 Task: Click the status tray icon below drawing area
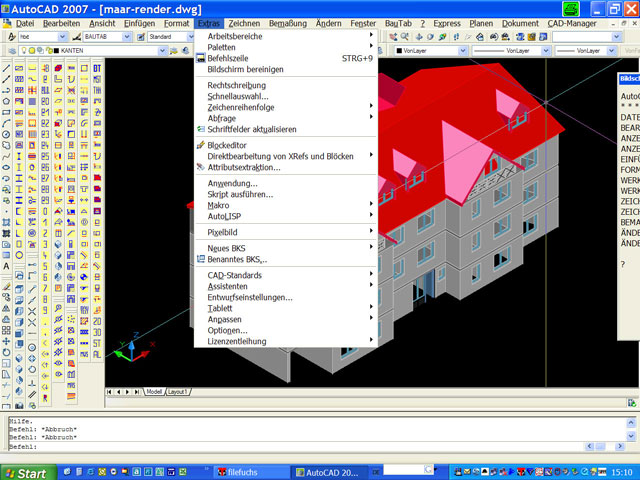[x=631, y=403]
